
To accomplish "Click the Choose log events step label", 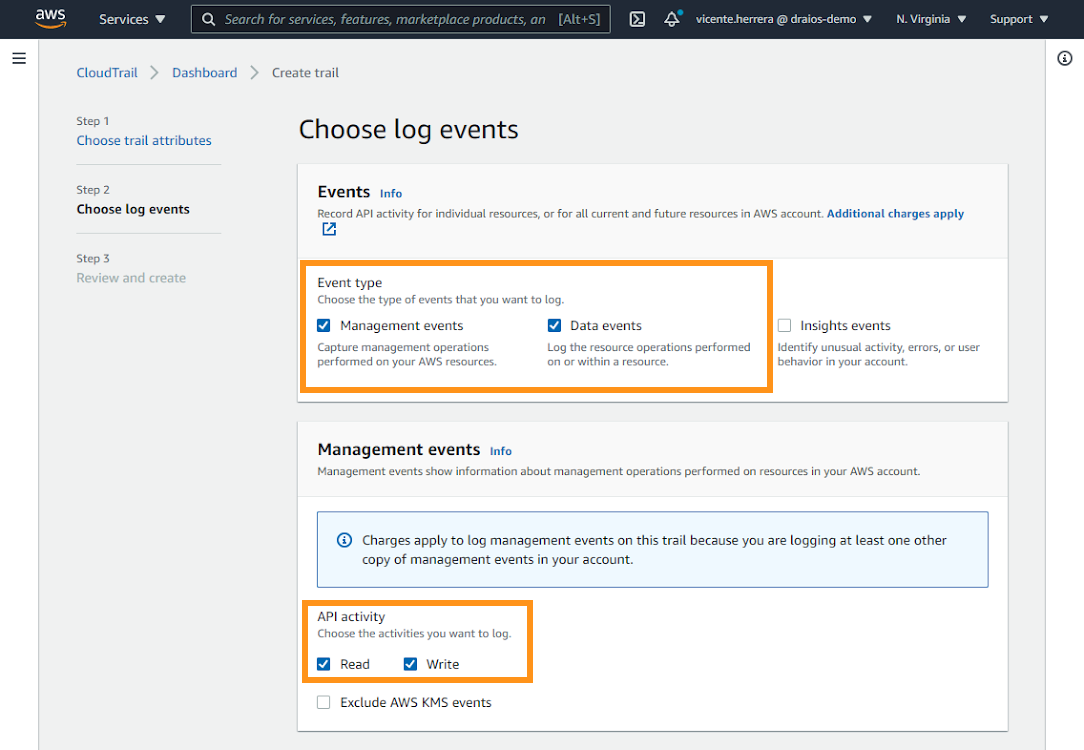I will (133, 209).
